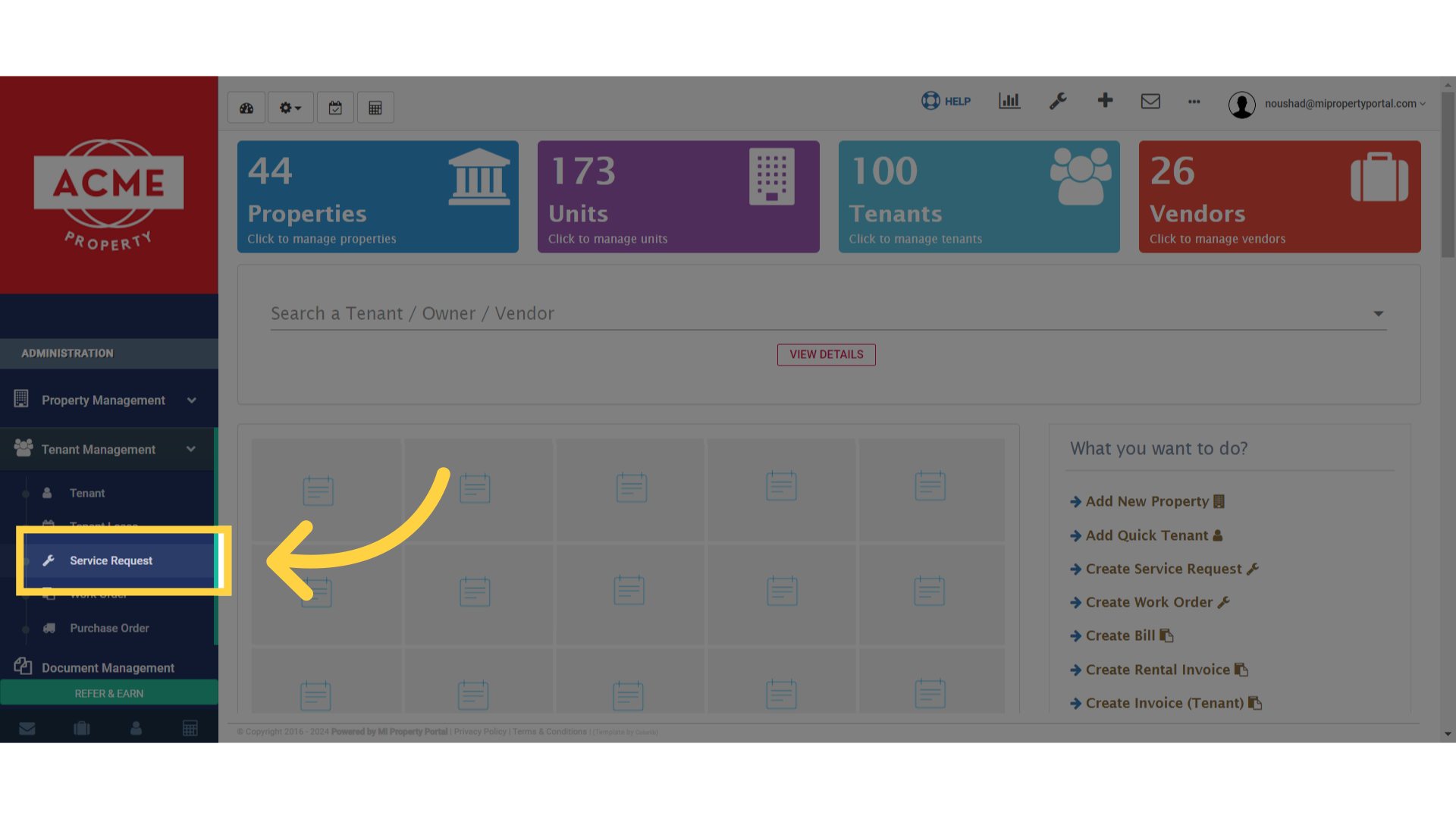Click Create Bill link
The height and width of the screenshot is (819, 1456).
click(1122, 635)
